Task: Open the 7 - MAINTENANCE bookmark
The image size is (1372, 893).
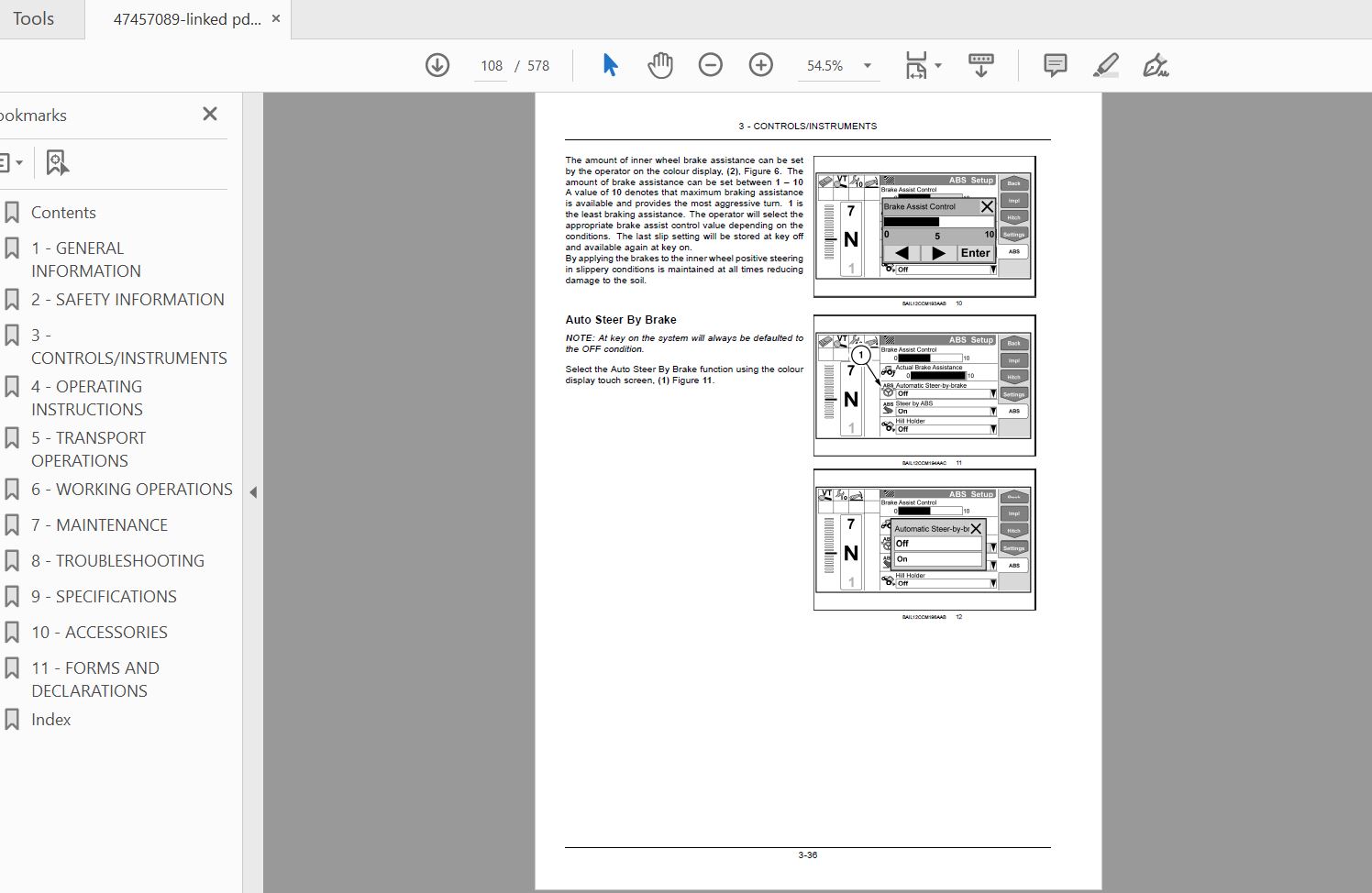Action: coord(99,524)
